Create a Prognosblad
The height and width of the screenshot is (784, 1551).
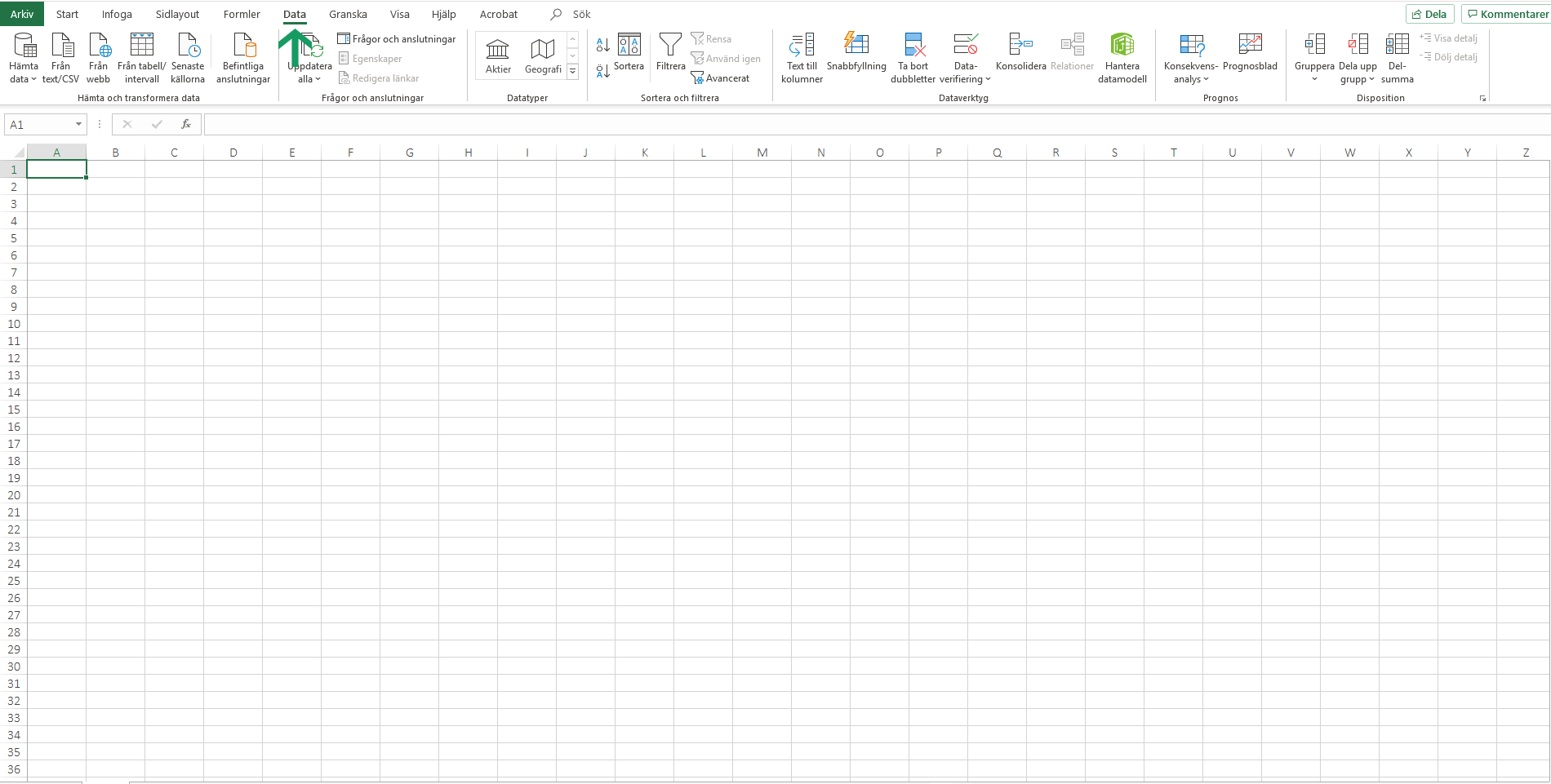[1250, 52]
